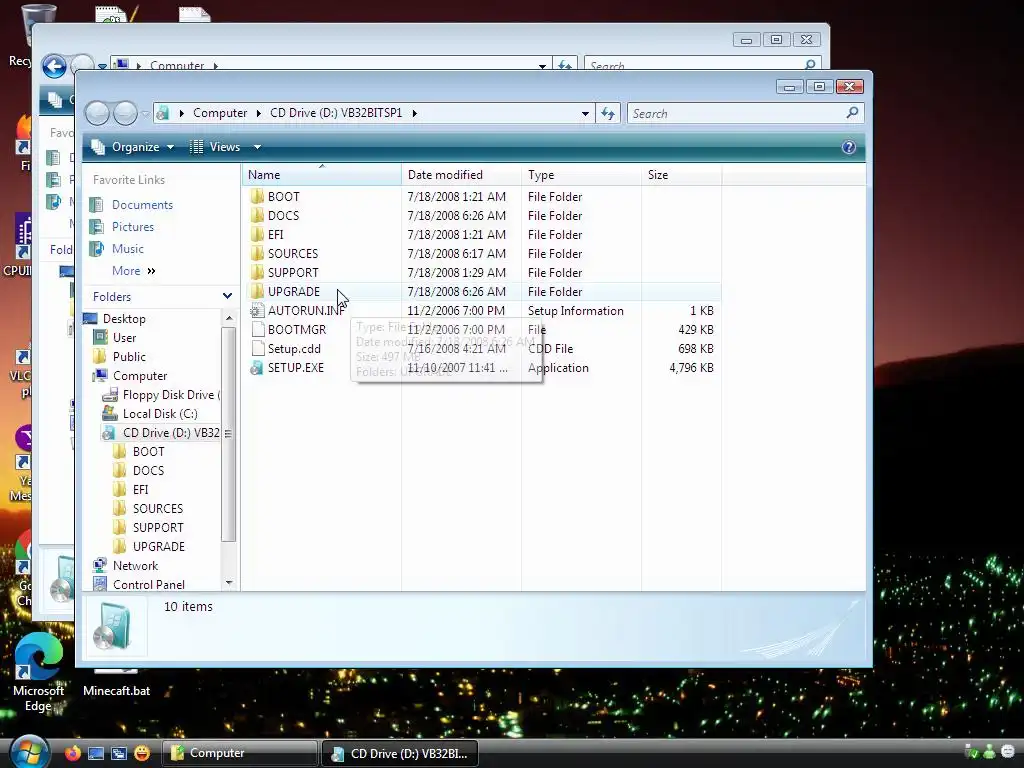Click Computer in the address bar breadcrumb

(x=220, y=113)
